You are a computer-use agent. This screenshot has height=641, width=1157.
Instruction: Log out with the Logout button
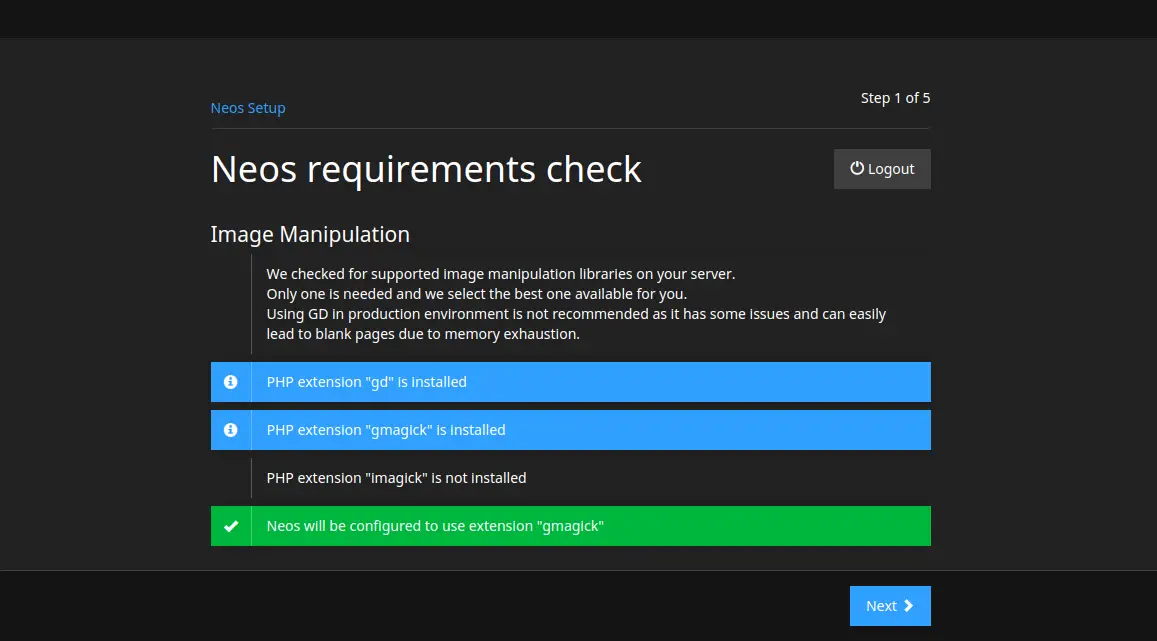pyautogui.click(x=882, y=169)
